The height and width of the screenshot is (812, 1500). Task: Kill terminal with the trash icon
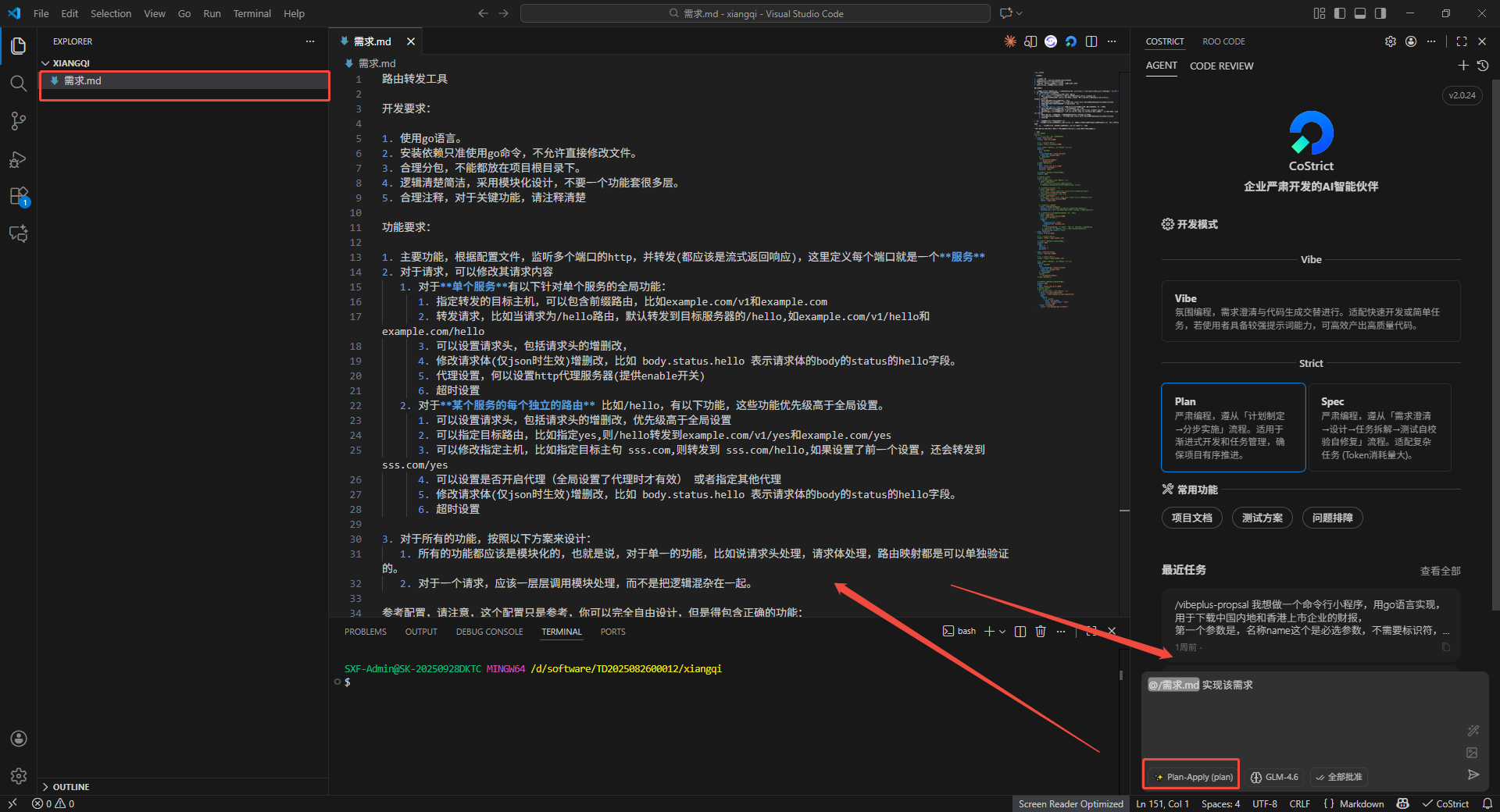click(x=1041, y=632)
